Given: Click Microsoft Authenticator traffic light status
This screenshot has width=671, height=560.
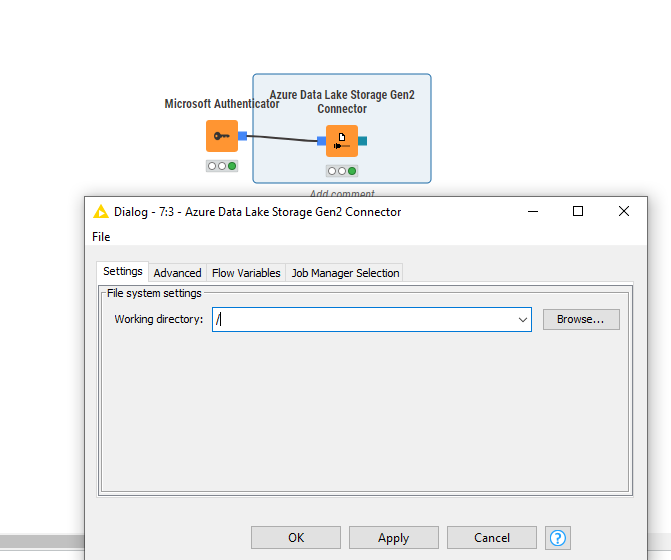Looking at the screenshot, I should click(222, 166).
